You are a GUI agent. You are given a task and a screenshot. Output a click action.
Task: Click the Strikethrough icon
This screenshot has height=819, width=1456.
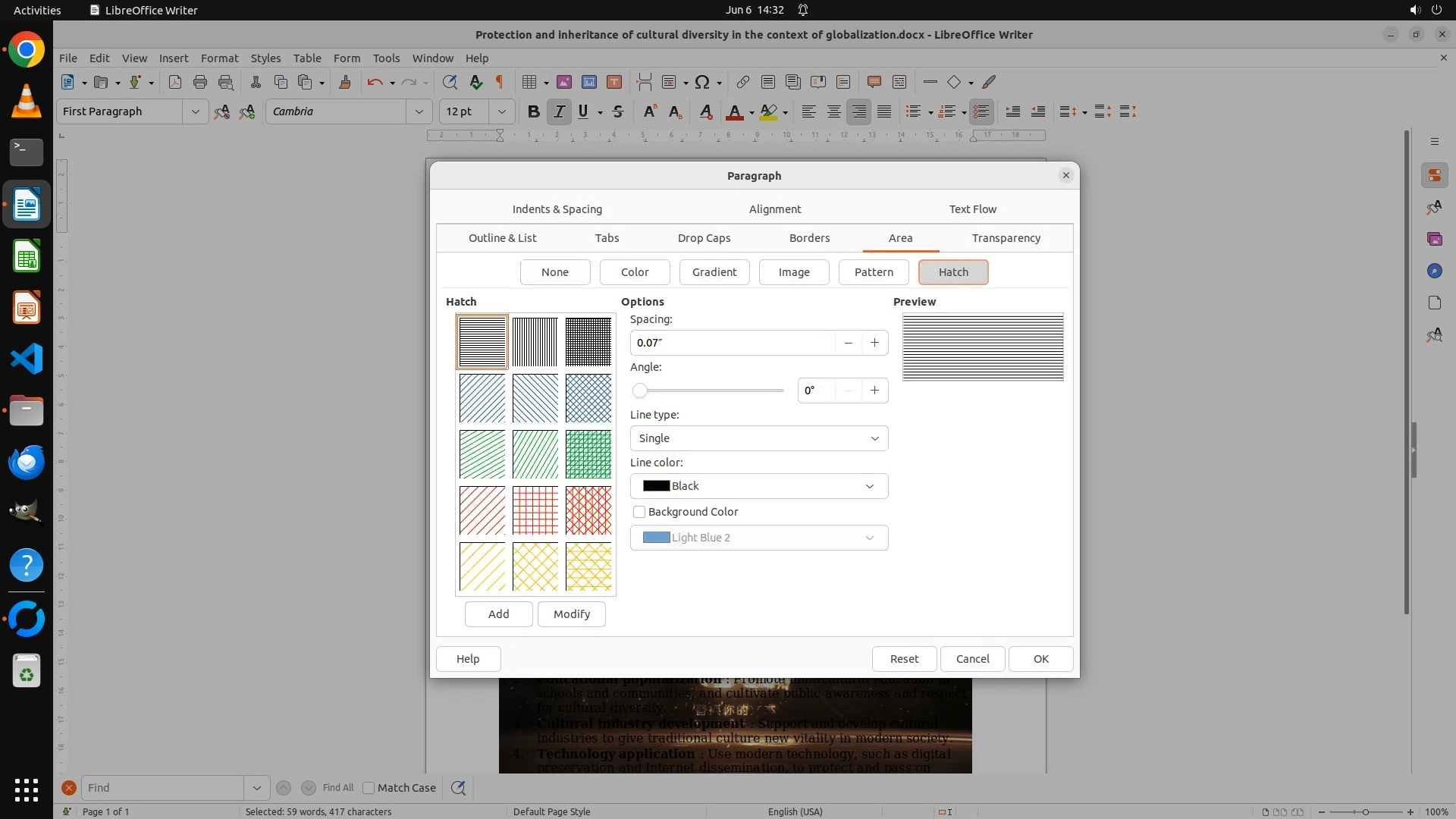[618, 111]
